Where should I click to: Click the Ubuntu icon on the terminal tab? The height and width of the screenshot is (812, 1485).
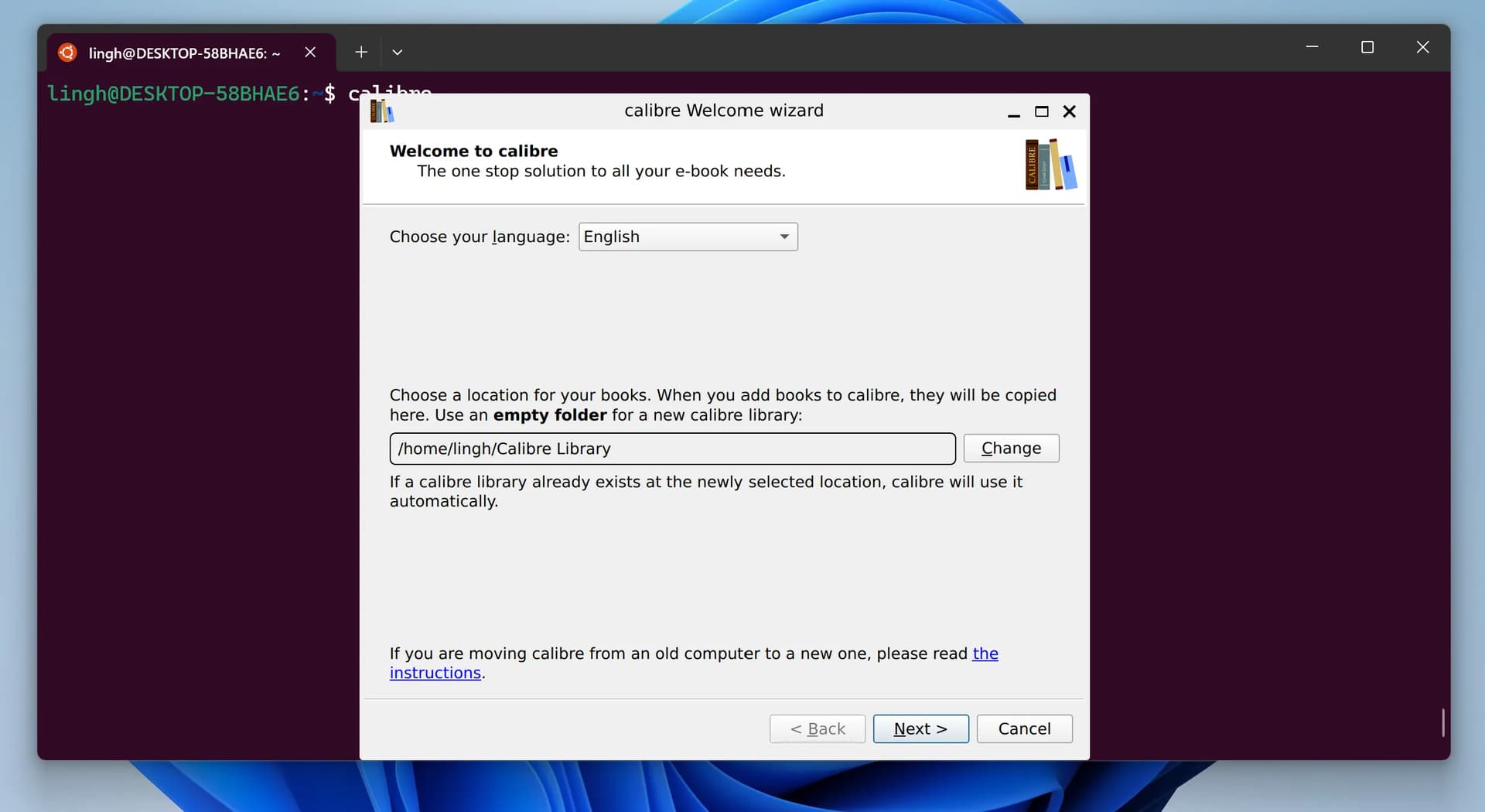(68, 53)
